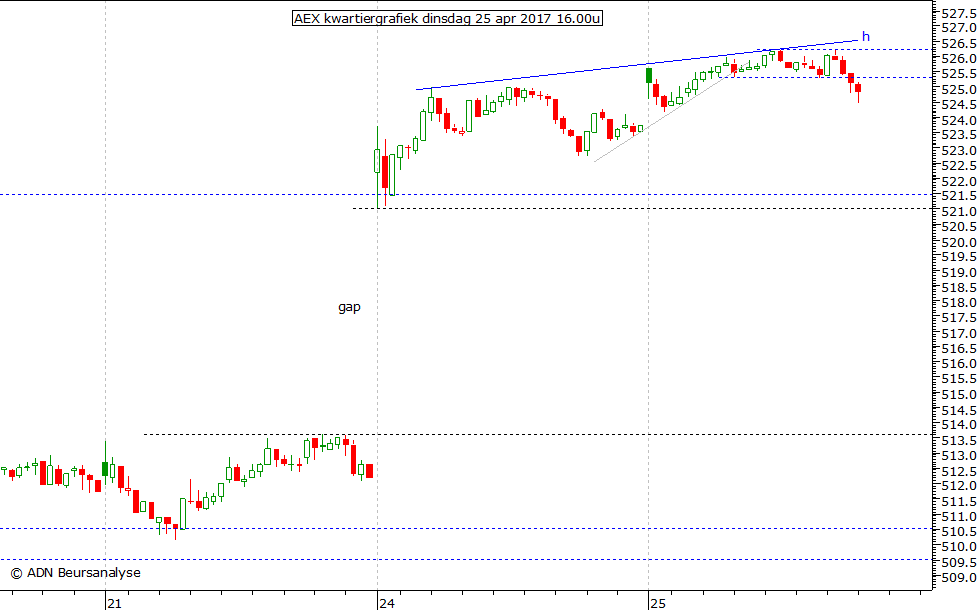Click the '© ADN Beursanalyse' copyright text
The width and height of the screenshot is (980, 610).
tap(76, 572)
